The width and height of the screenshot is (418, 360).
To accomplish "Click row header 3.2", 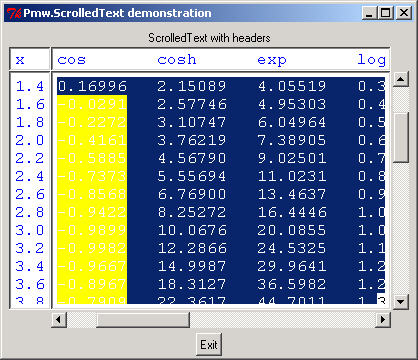I will [30, 248].
